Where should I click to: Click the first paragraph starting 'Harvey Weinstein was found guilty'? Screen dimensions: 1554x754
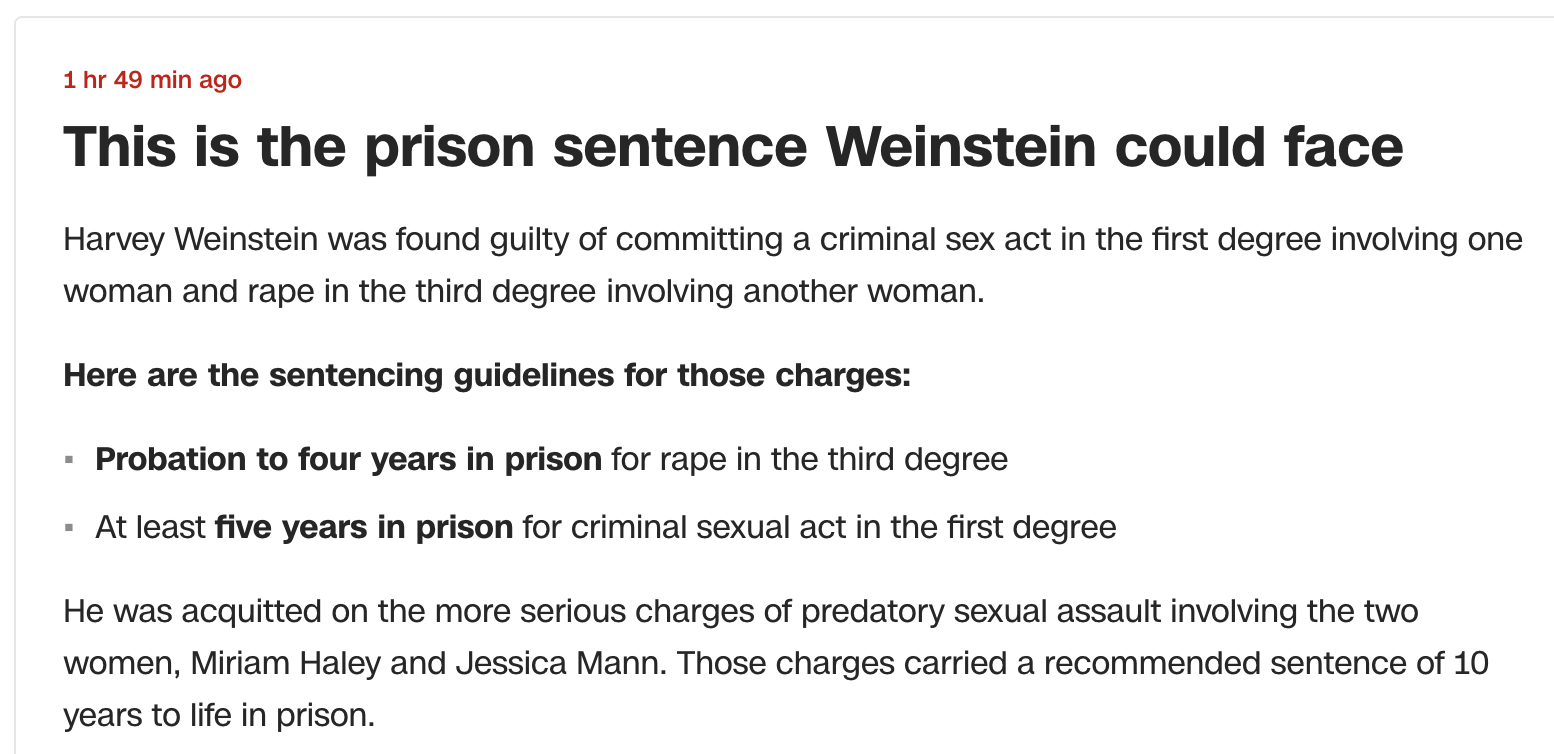[x=793, y=266]
